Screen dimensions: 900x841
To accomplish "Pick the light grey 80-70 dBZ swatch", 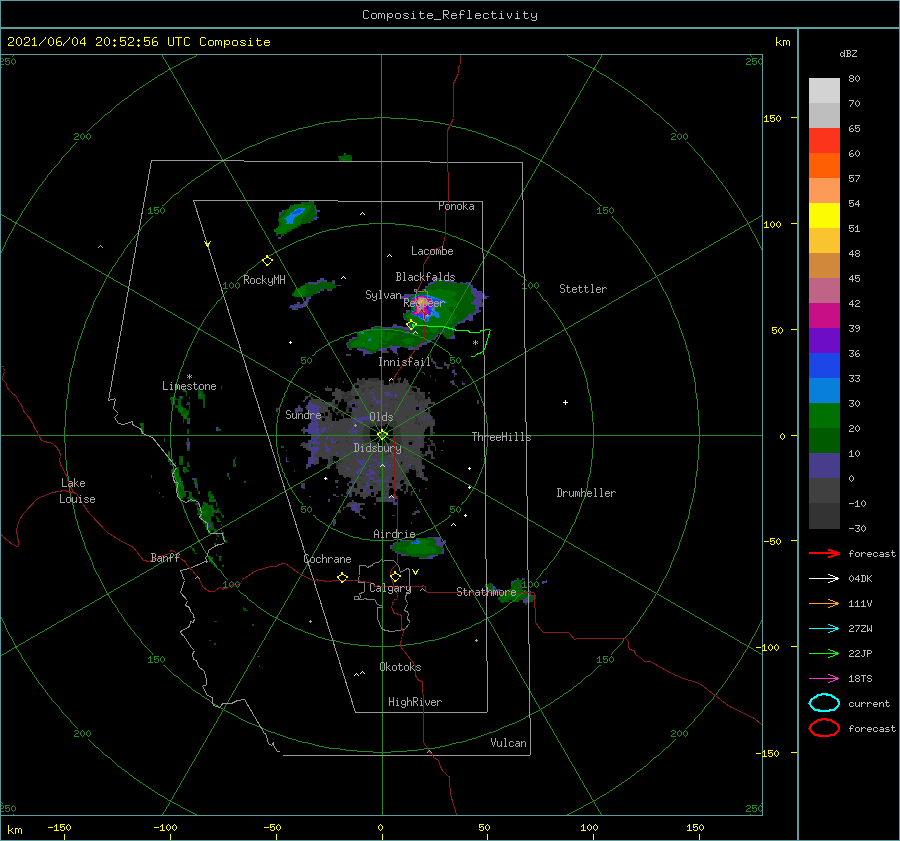I will coord(824,91).
